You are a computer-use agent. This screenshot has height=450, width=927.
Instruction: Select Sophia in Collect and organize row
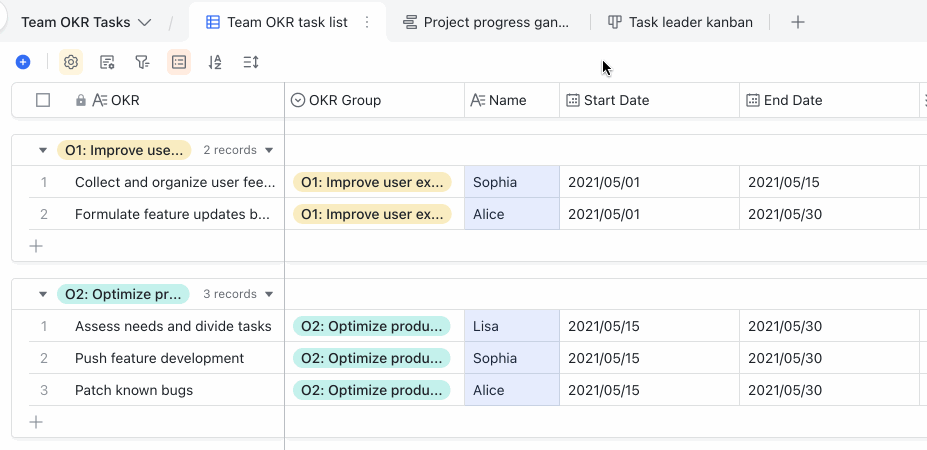pos(512,182)
